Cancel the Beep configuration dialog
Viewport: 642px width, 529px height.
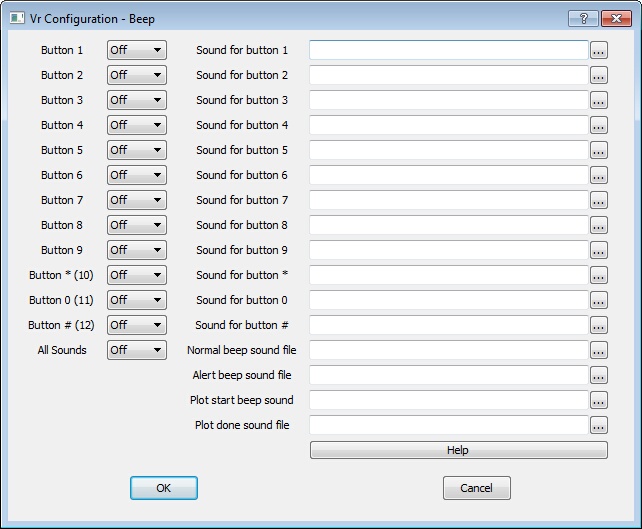pyautogui.click(x=477, y=488)
